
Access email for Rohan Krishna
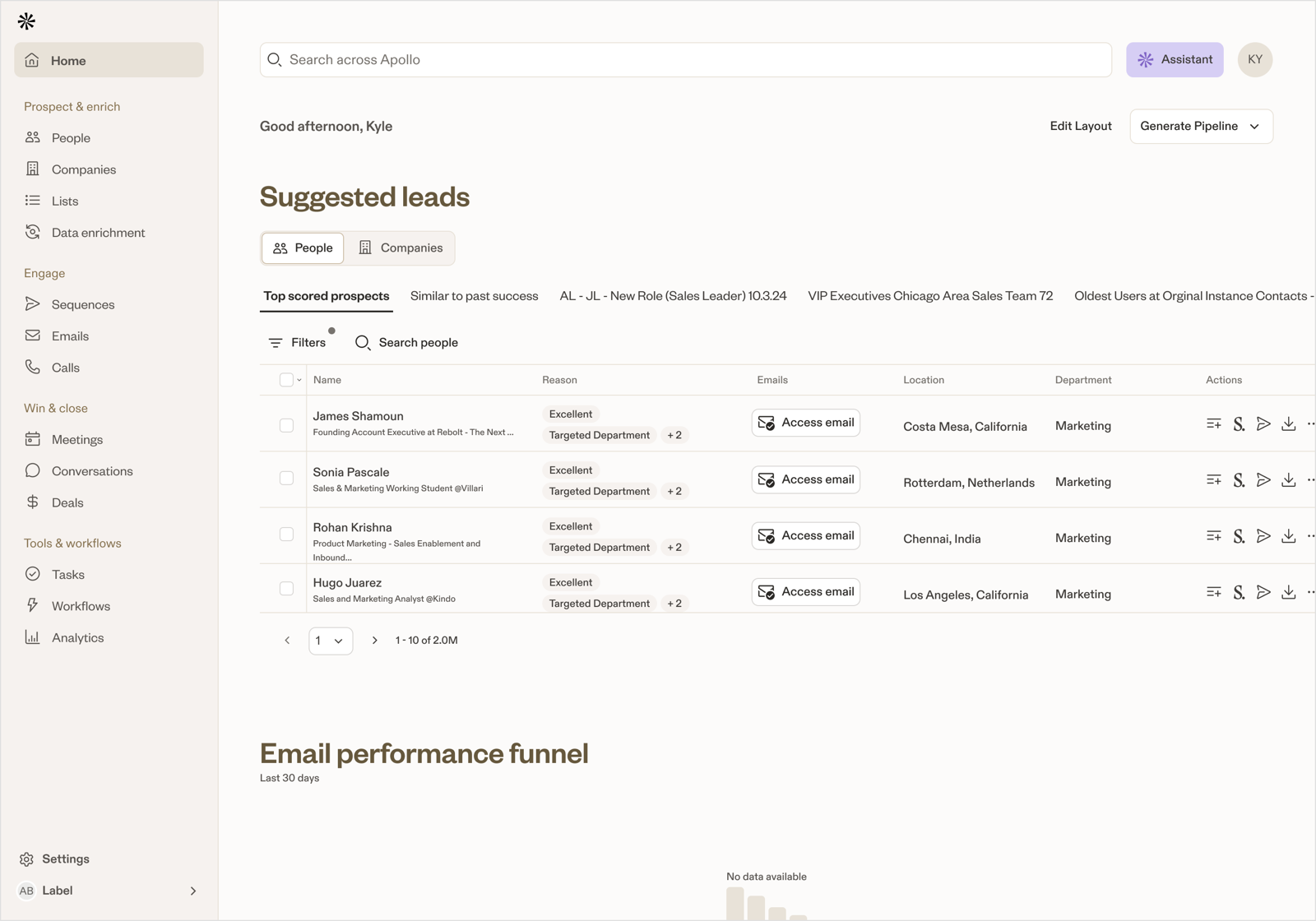pos(806,535)
